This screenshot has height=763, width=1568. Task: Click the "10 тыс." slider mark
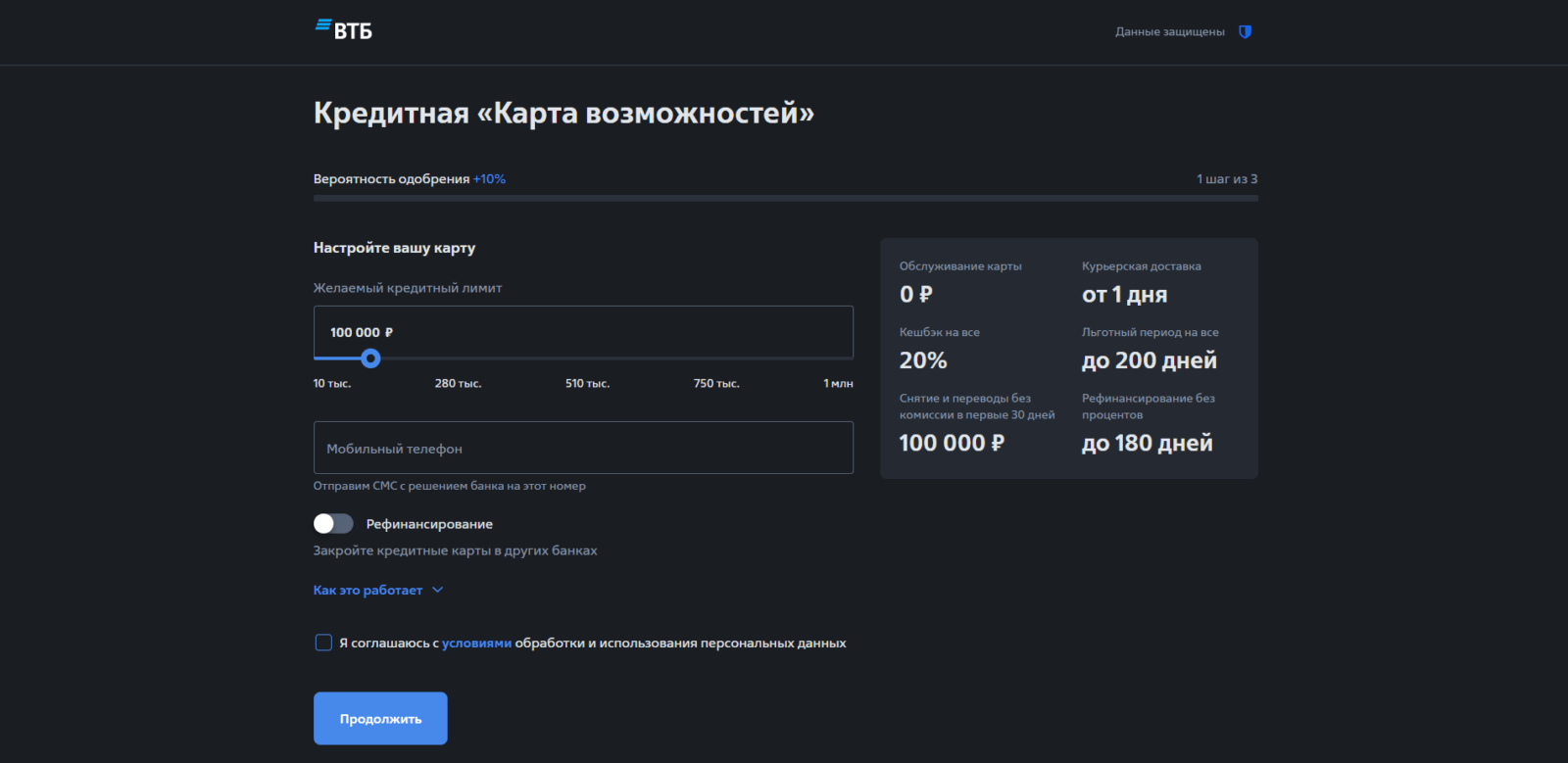(x=331, y=383)
